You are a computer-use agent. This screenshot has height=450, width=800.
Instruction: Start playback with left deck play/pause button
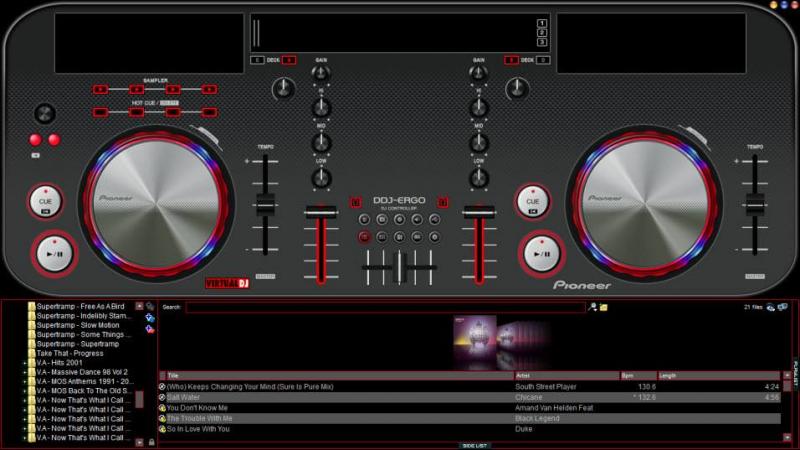click(54, 254)
